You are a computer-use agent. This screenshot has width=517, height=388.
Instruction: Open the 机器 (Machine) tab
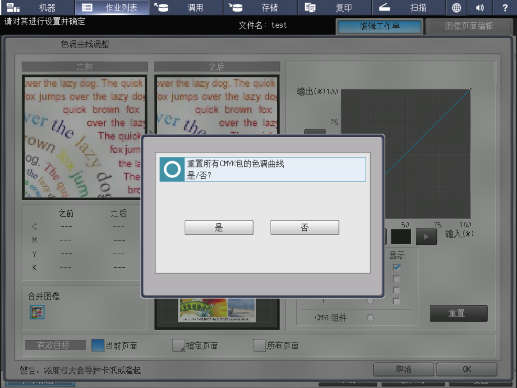(37, 7)
